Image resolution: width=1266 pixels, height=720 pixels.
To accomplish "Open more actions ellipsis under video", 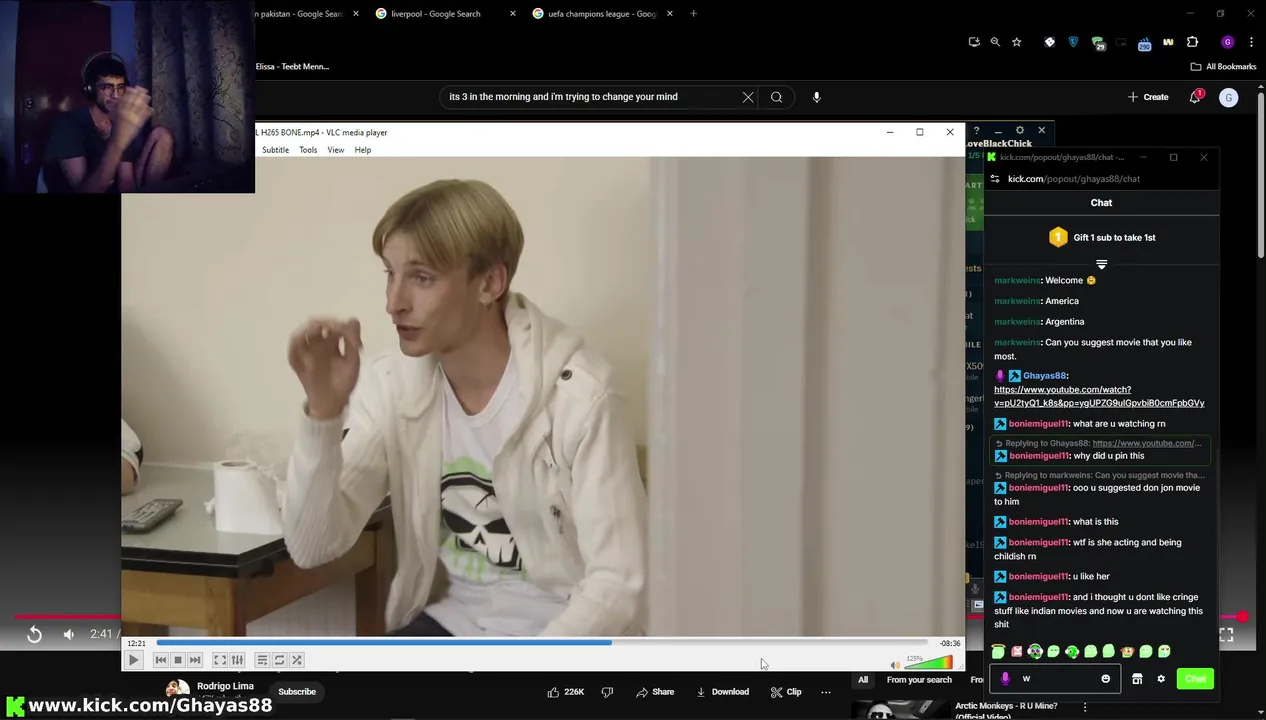I will point(825,692).
